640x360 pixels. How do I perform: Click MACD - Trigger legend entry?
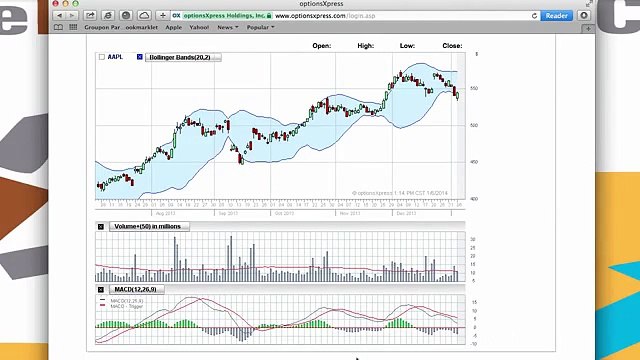(127, 306)
